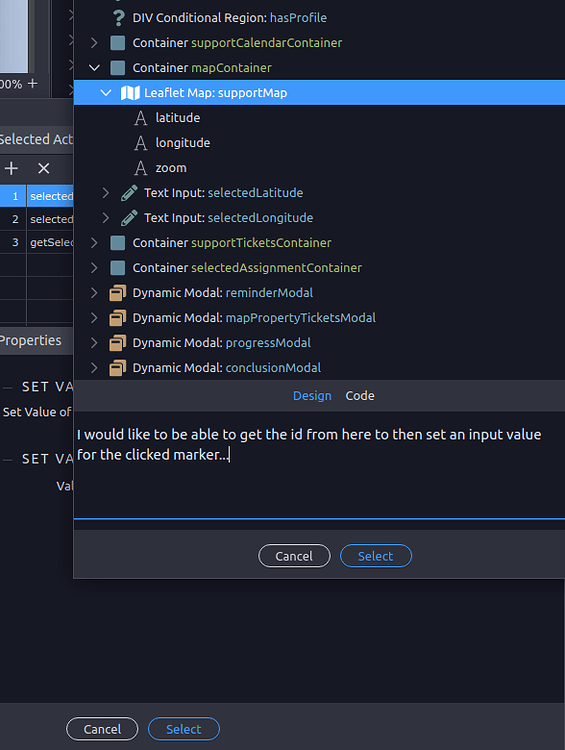
Task: Add a new selected action with plus icon
Action: [x=11, y=168]
